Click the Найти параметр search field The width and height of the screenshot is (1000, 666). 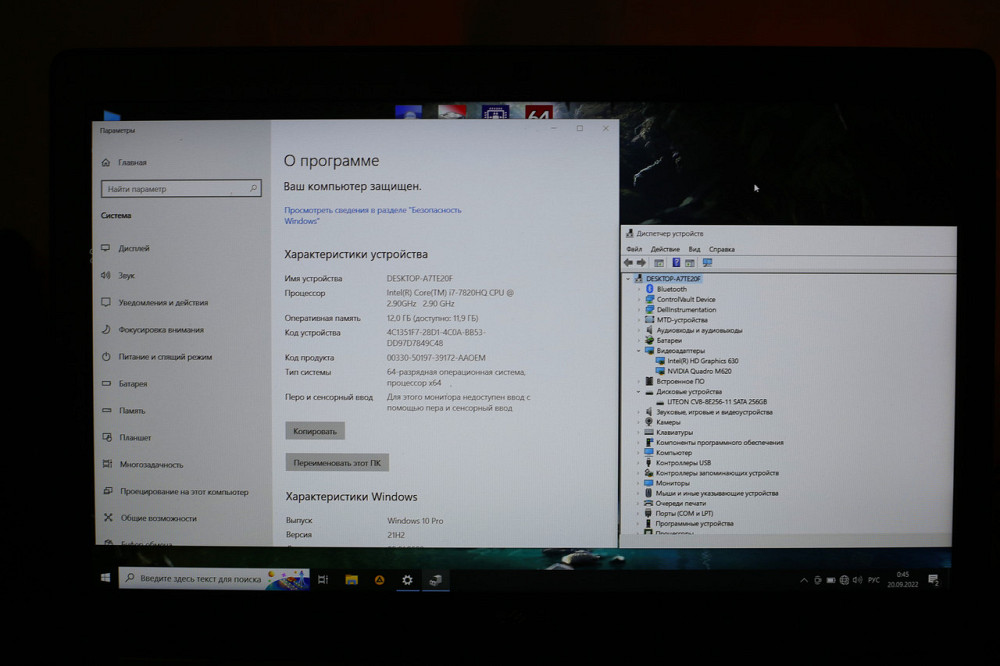pos(180,188)
